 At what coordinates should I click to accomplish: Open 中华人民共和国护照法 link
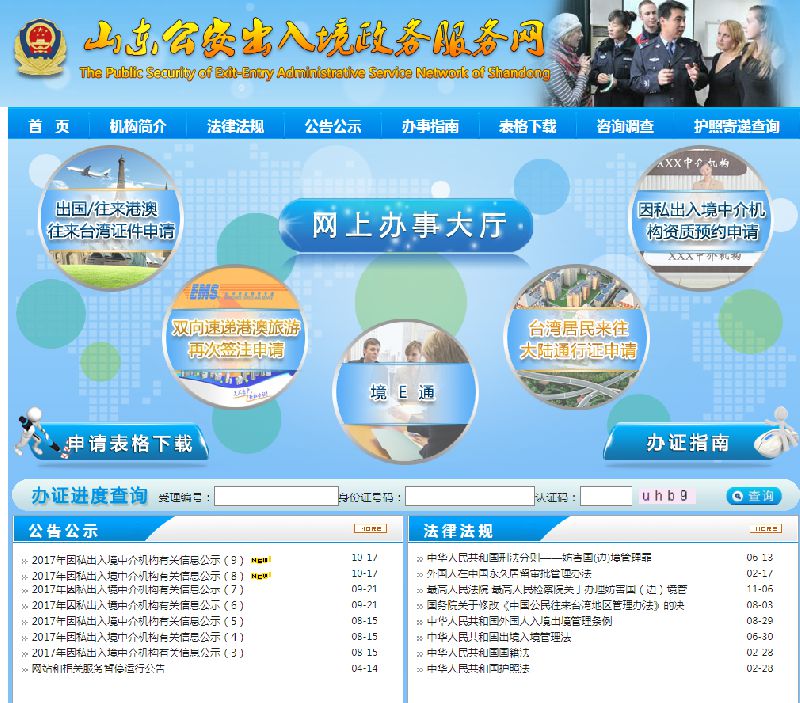coord(478,669)
